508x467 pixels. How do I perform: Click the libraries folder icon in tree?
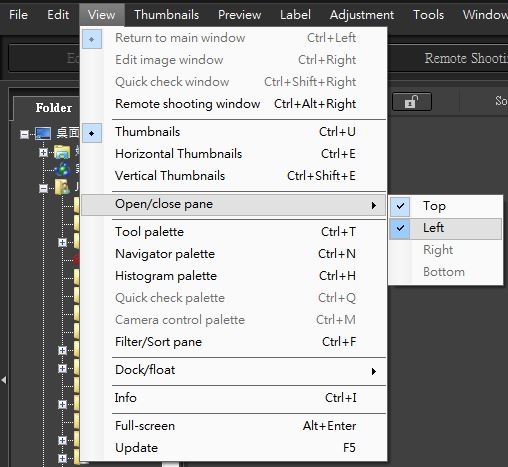(x=62, y=152)
